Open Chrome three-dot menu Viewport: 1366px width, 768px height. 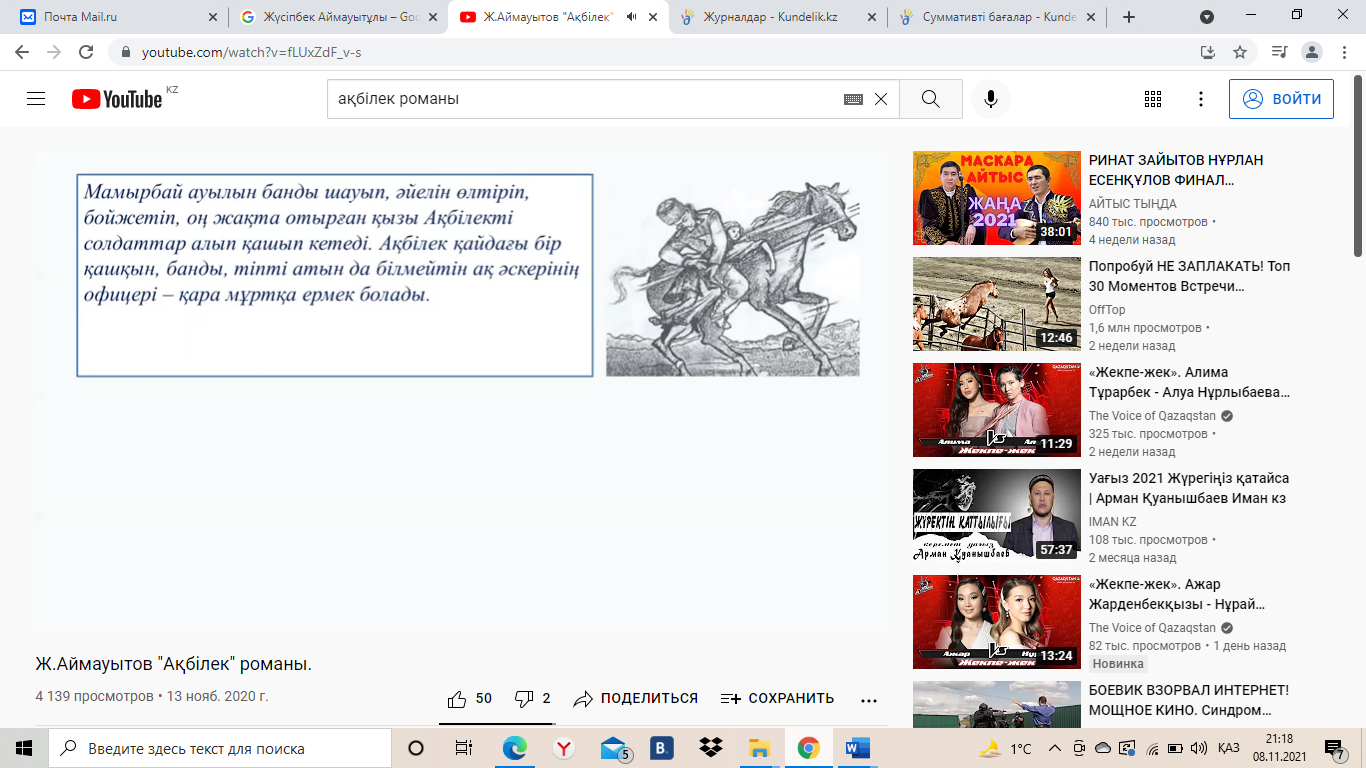pyautogui.click(x=1345, y=52)
